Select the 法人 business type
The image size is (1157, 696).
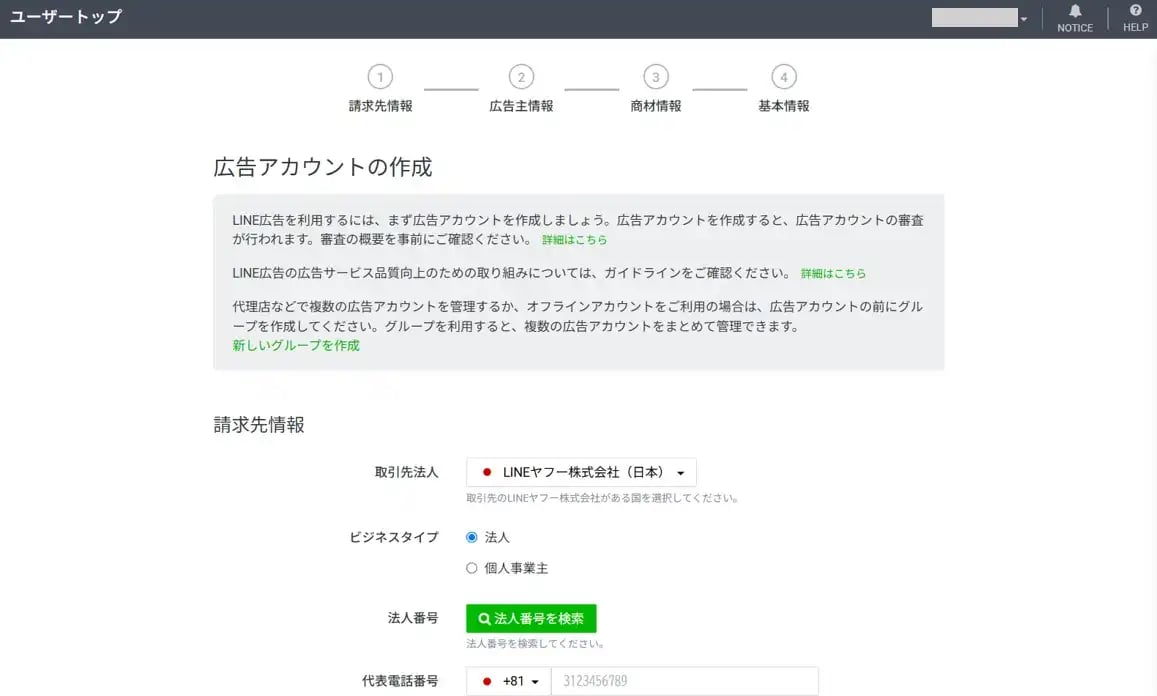tap(471, 537)
